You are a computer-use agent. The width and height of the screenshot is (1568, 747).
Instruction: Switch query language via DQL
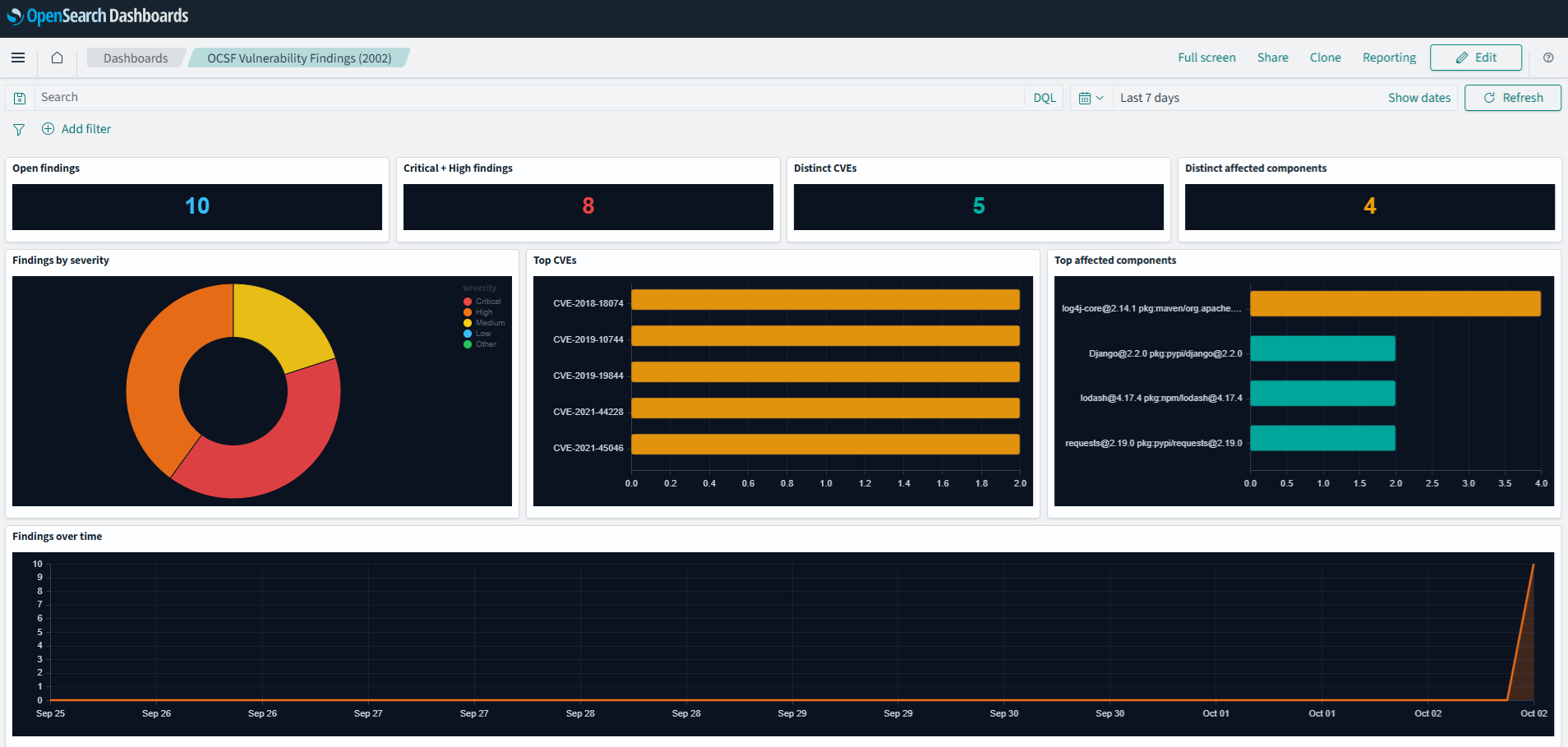[1045, 98]
